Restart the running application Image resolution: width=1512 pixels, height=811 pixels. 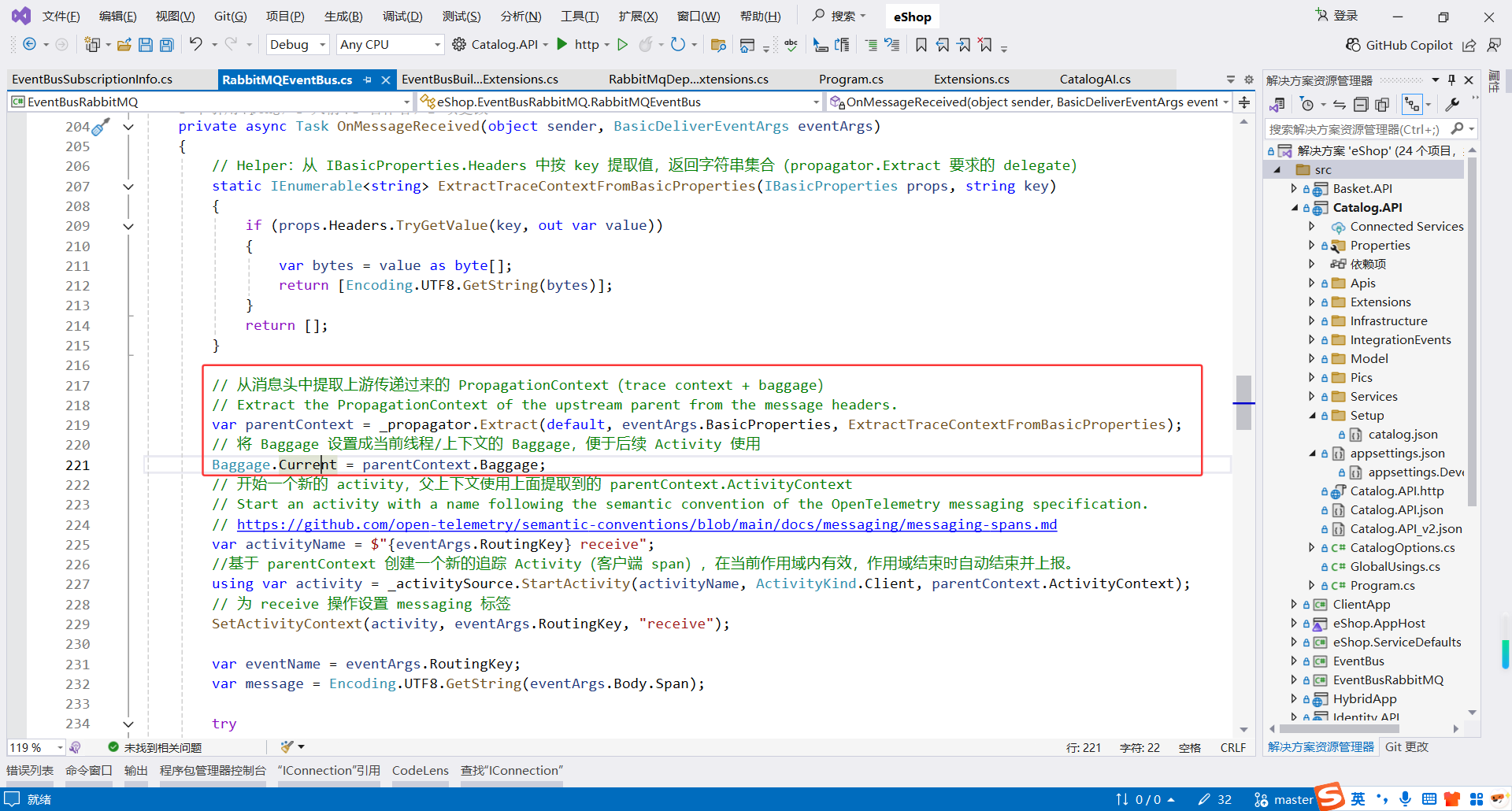680,45
